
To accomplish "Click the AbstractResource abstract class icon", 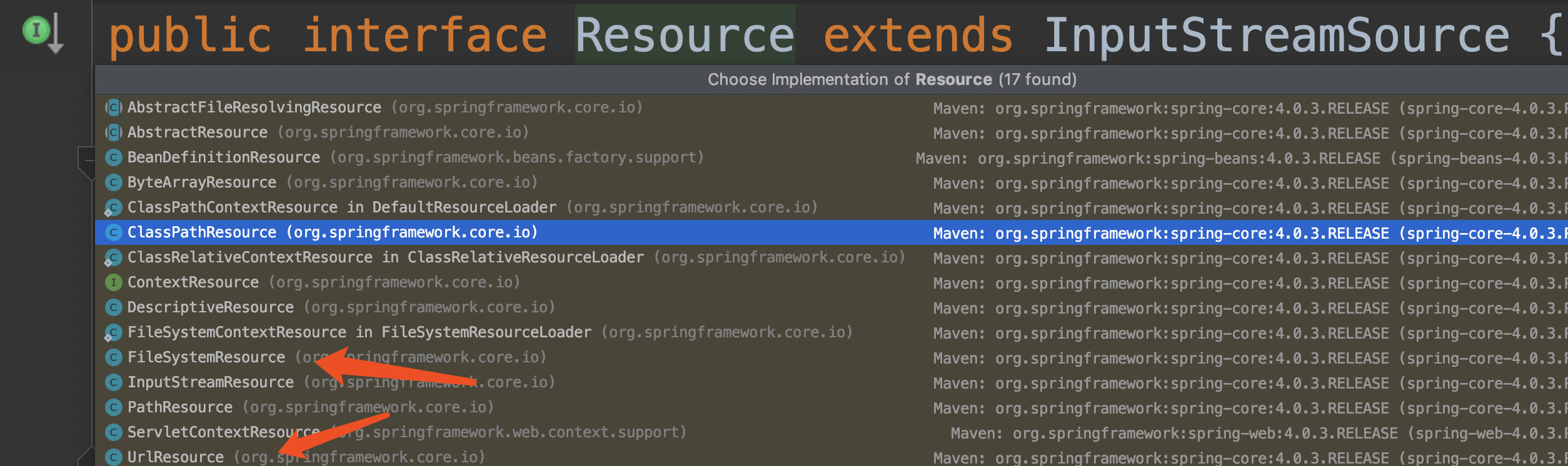I will (113, 132).
